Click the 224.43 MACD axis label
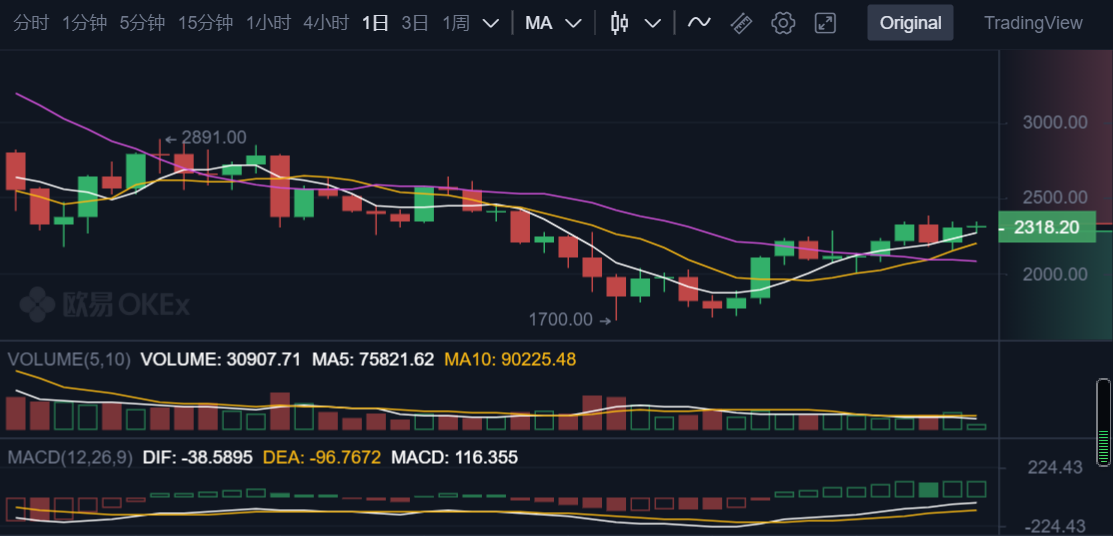 tap(1055, 467)
